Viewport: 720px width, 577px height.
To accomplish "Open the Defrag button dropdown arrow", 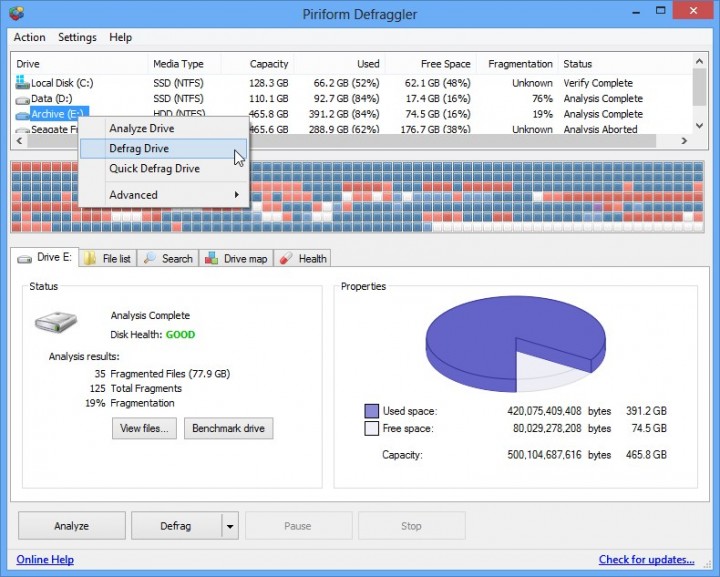I will pos(230,526).
